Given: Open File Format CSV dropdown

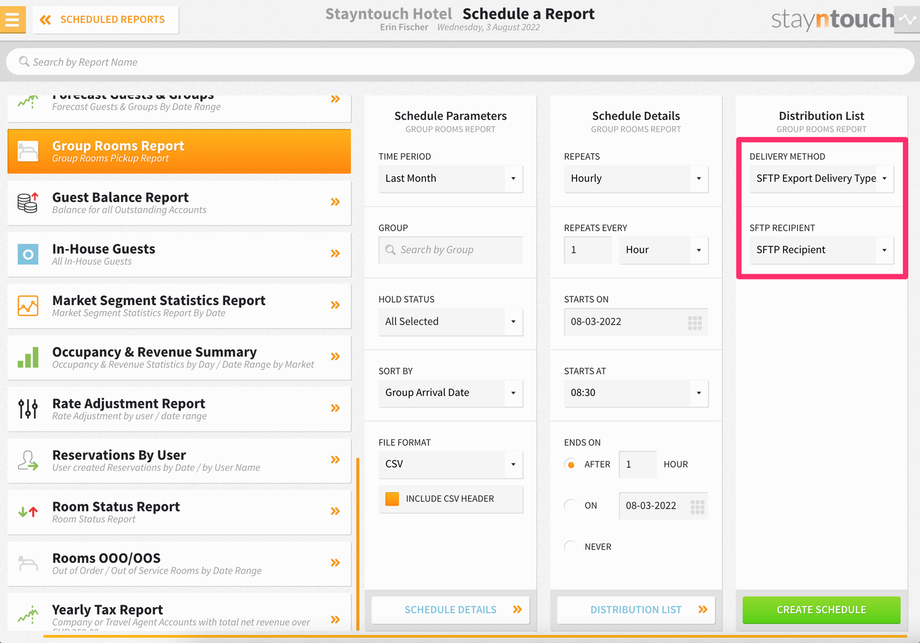Looking at the screenshot, I should pos(451,464).
